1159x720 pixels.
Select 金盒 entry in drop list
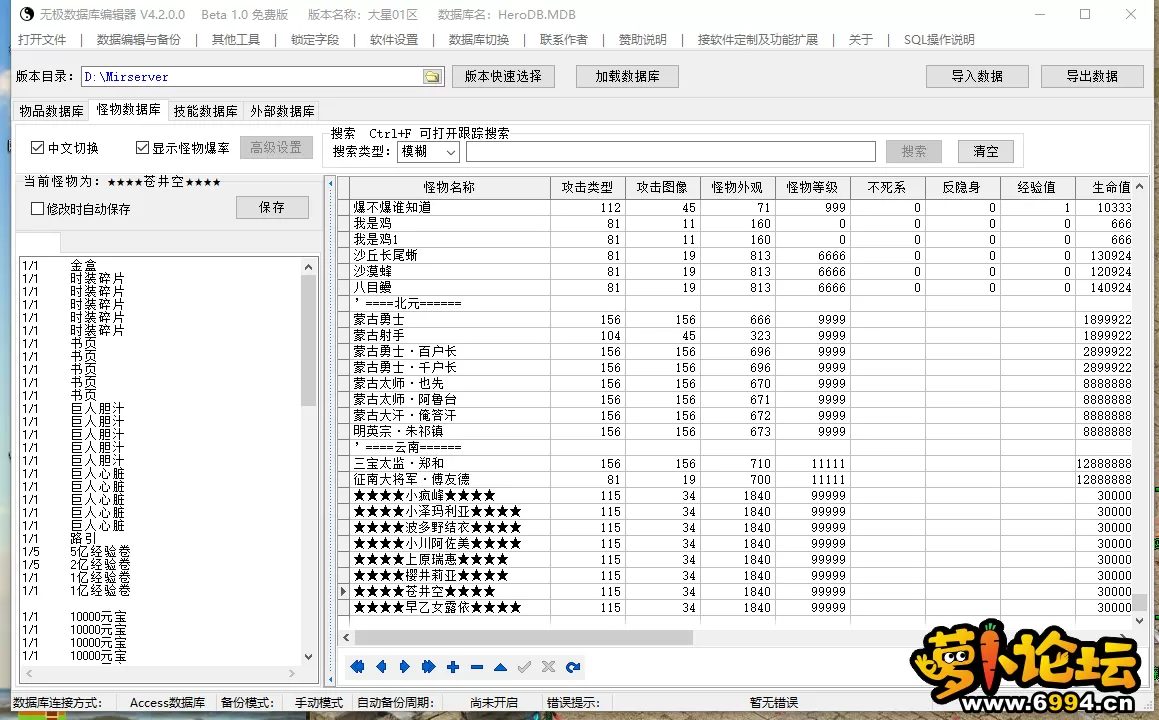84,265
